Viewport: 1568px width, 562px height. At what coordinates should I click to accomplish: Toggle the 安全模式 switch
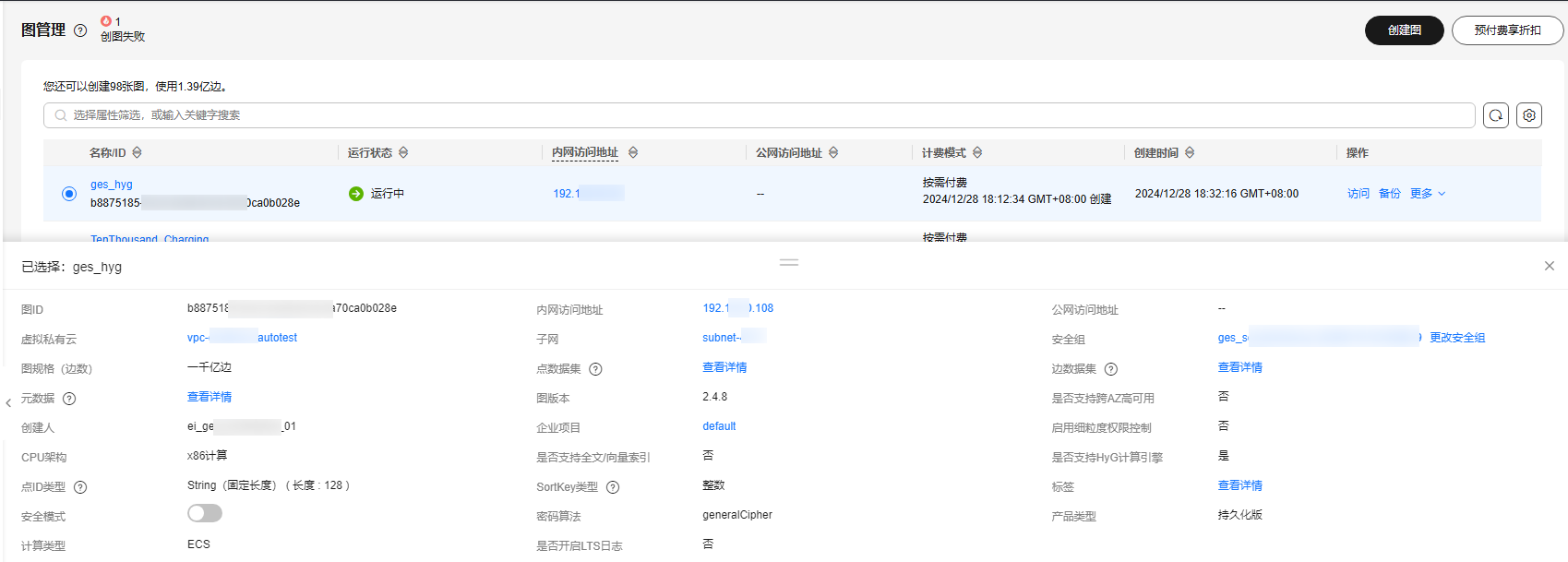point(205,513)
